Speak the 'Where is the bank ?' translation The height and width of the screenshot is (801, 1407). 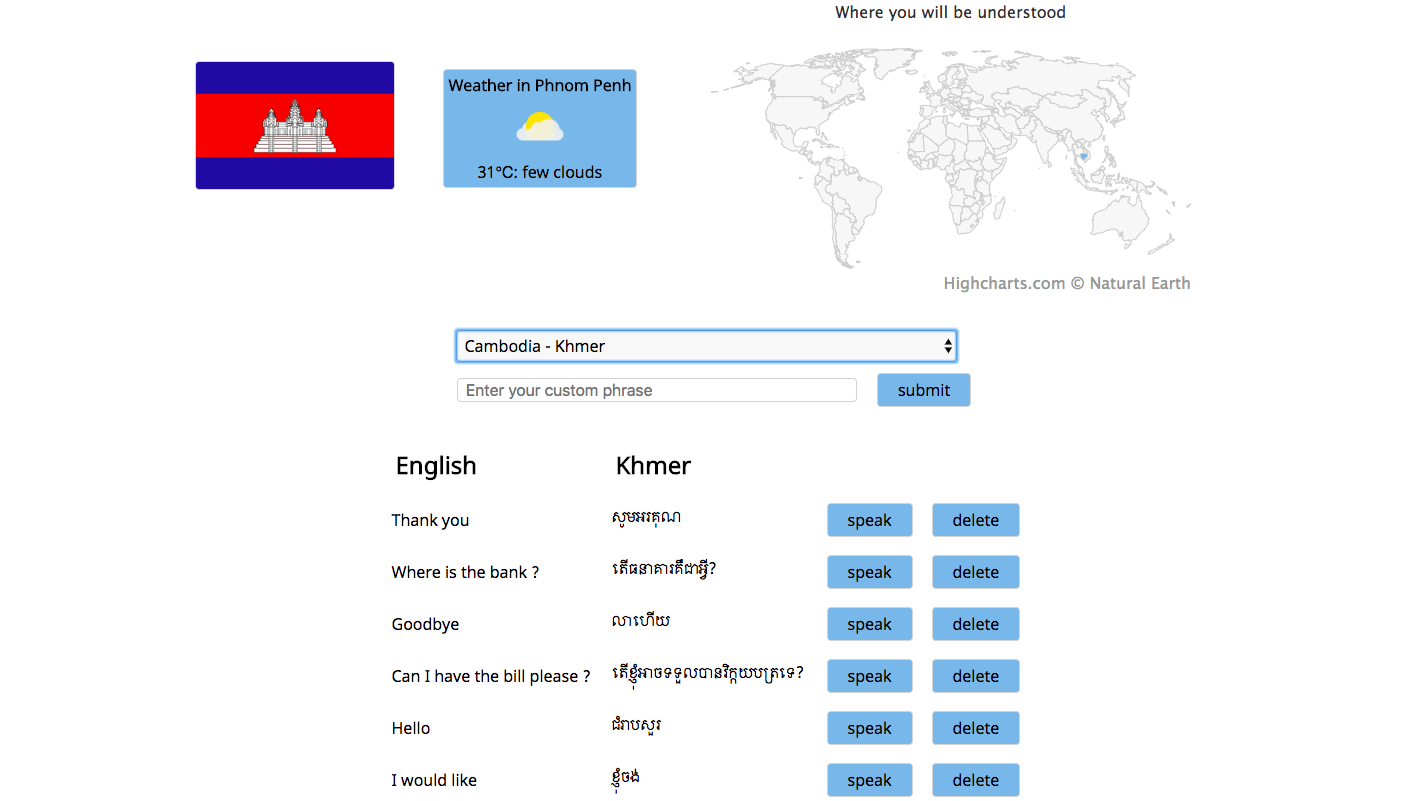[869, 572]
